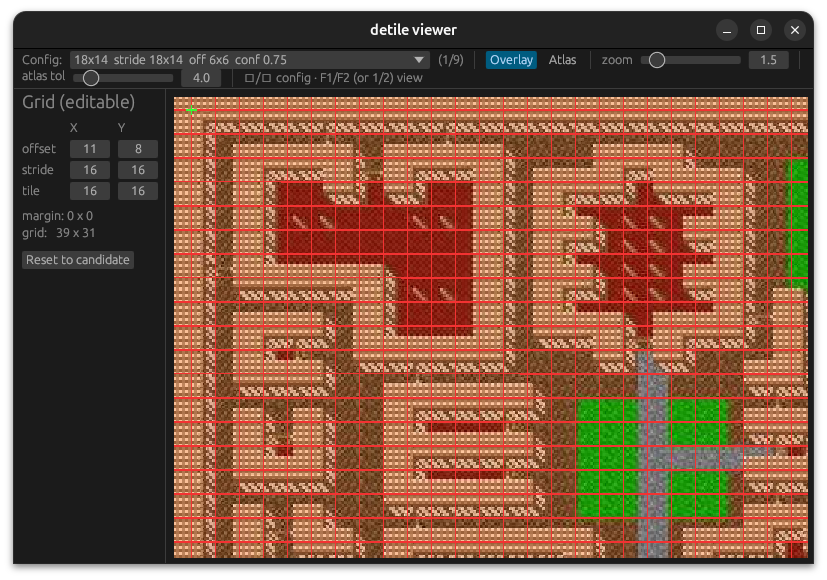Maximize the detile viewer window
This screenshot has height=580, width=827.
click(761, 30)
